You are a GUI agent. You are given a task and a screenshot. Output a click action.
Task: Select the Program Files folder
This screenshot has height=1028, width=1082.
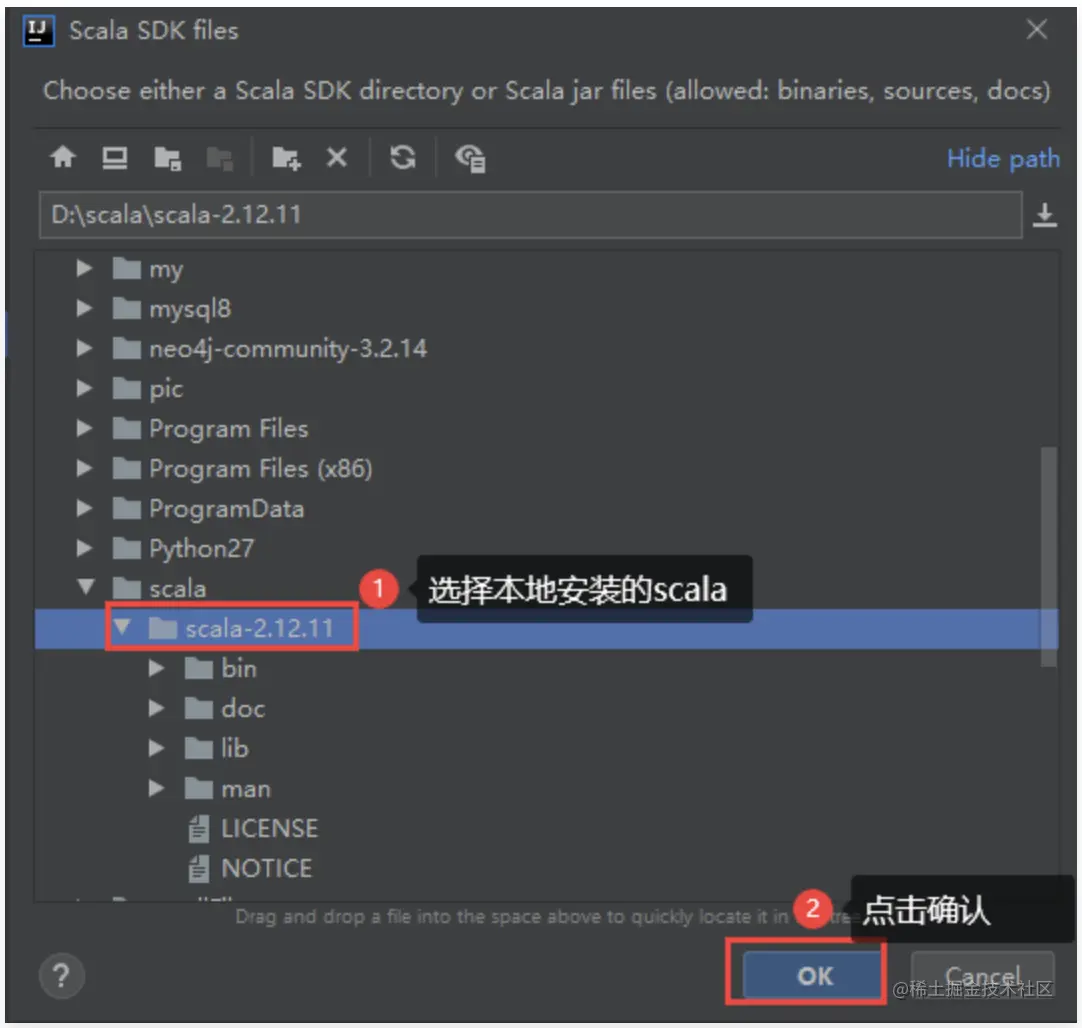click(x=210, y=428)
